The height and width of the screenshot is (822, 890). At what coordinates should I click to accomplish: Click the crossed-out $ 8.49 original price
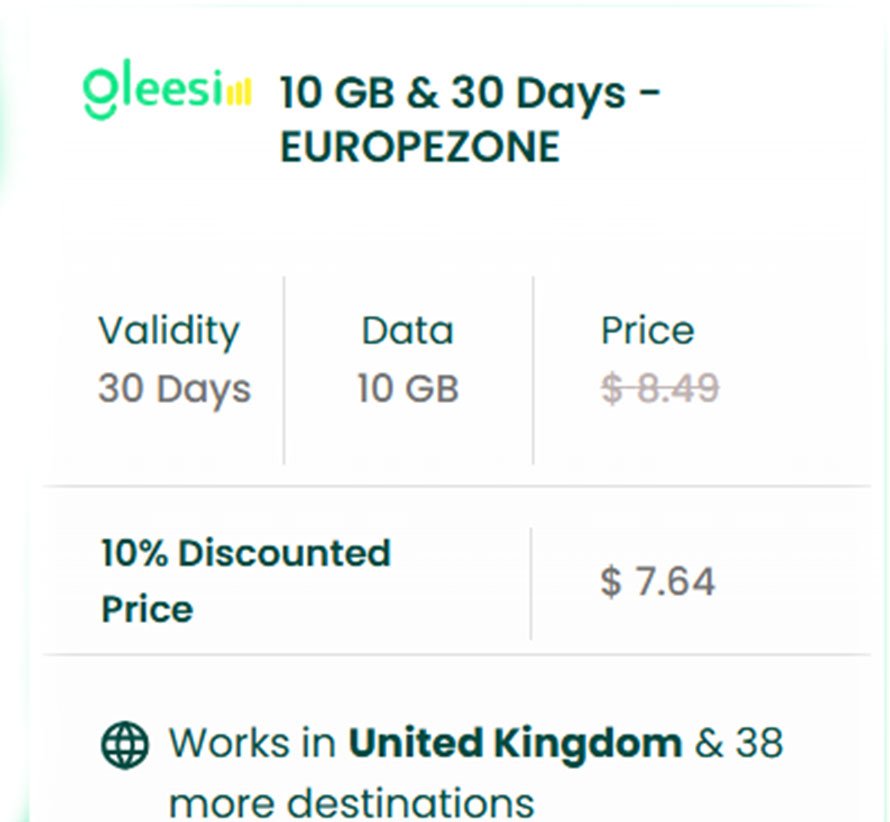(x=659, y=388)
